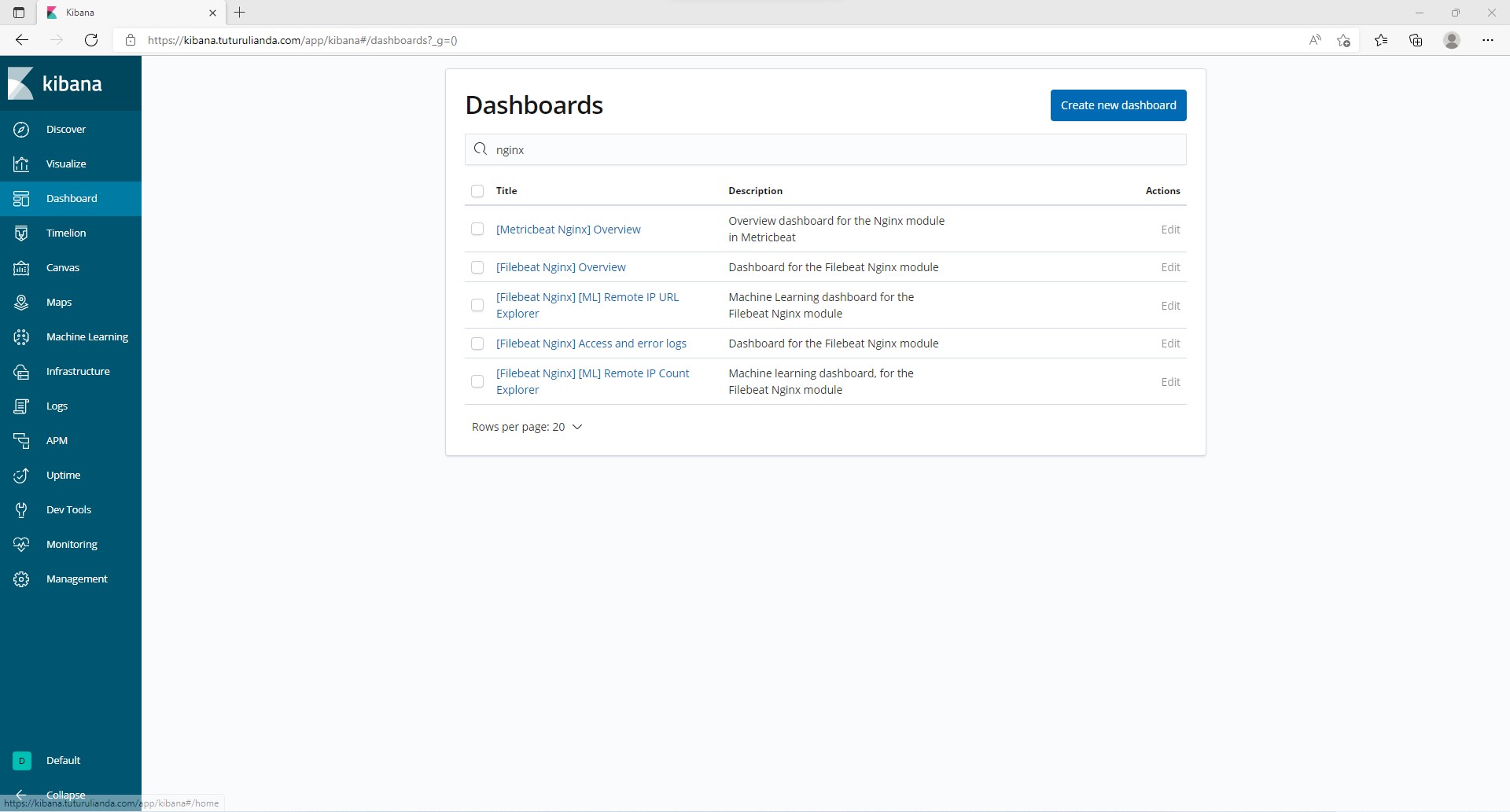Click Create new dashboard button
Viewport: 1510px width, 812px height.
click(x=1118, y=105)
